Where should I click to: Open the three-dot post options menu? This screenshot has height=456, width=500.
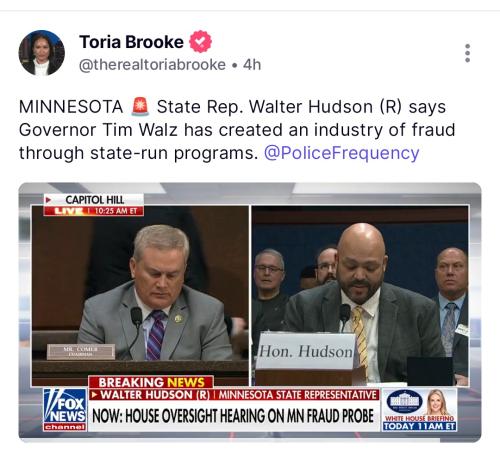467,53
